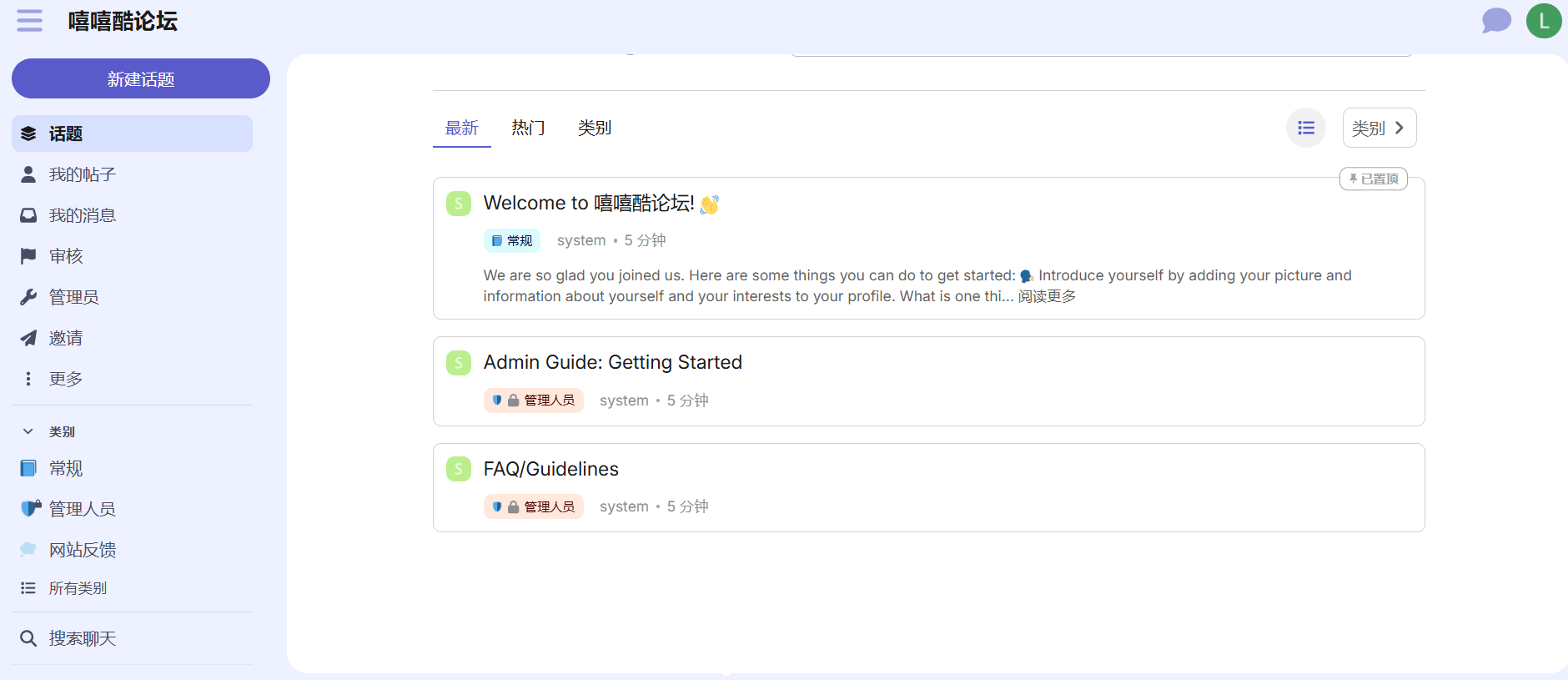Open 搜索聊天 search in sidebar
1568x680 pixels.
pos(82,638)
